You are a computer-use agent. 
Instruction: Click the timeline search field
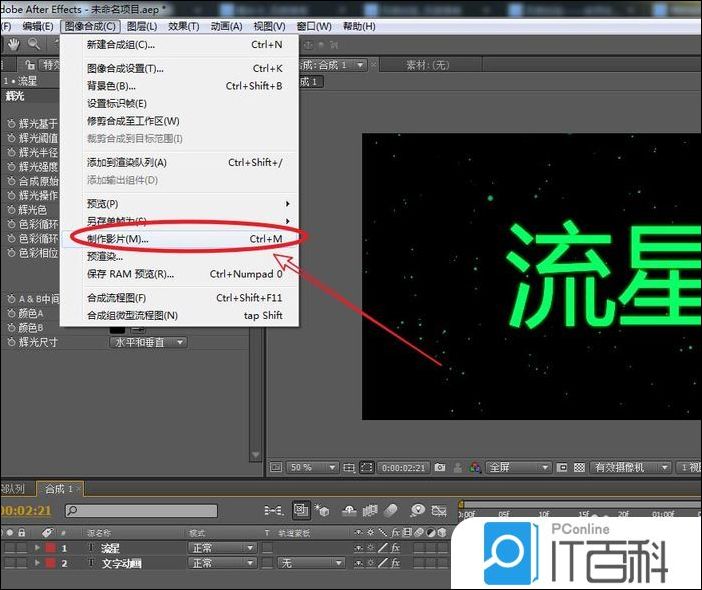pyautogui.click(x=141, y=510)
